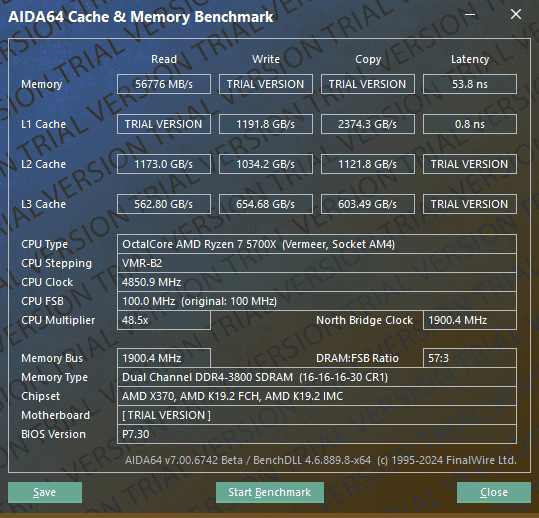Screen dimensions: 539x518
Task: Click the Memory row label
Action: point(42,85)
